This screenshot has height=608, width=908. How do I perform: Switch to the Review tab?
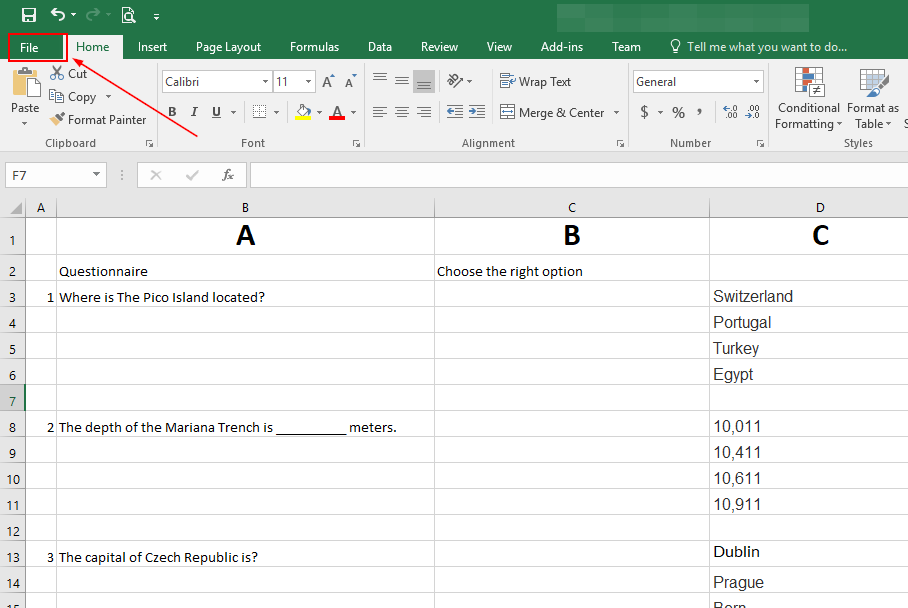coord(439,47)
